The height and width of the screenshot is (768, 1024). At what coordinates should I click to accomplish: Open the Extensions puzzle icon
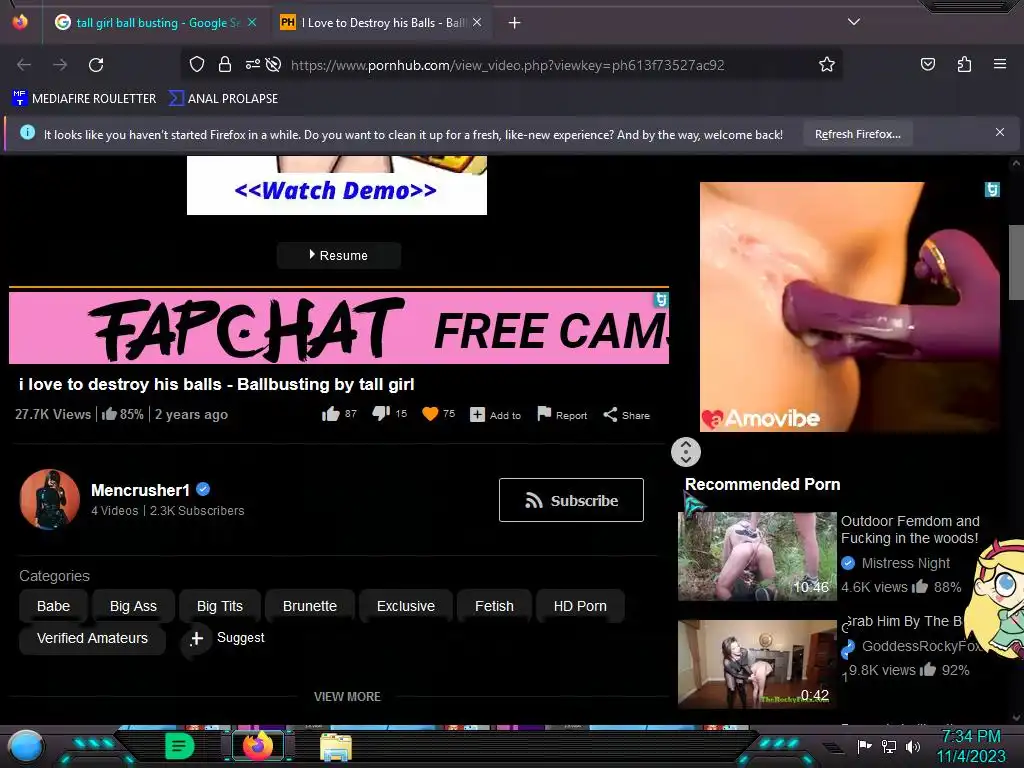(964, 64)
